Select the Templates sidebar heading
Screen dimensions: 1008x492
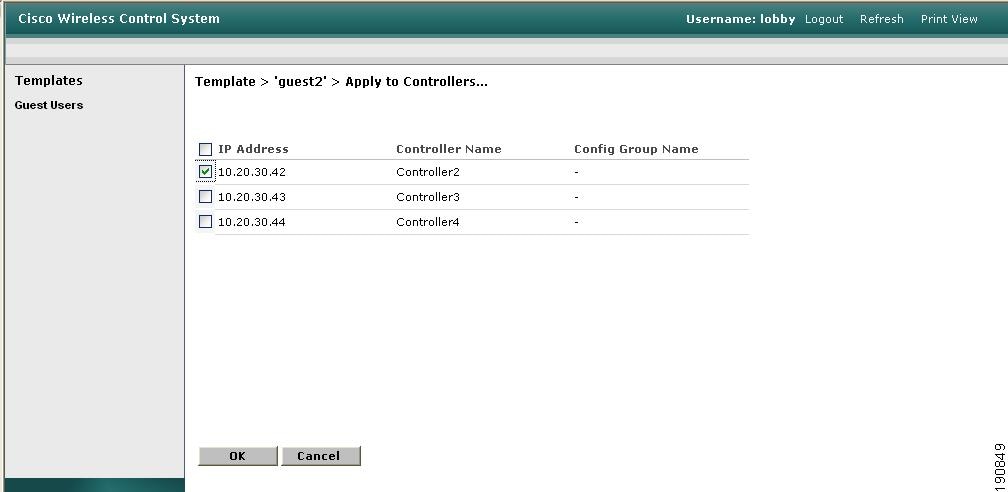[49, 80]
